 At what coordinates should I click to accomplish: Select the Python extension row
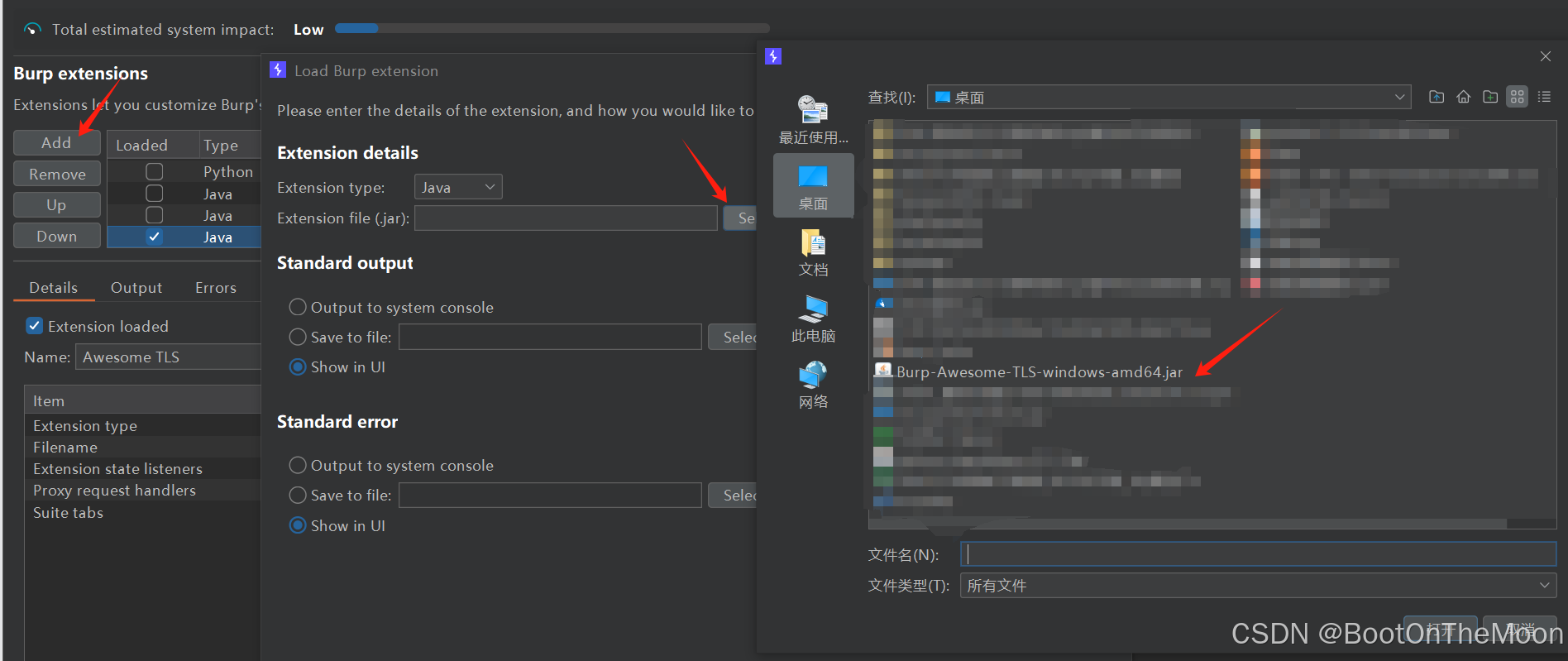click(x=184, y=171)
